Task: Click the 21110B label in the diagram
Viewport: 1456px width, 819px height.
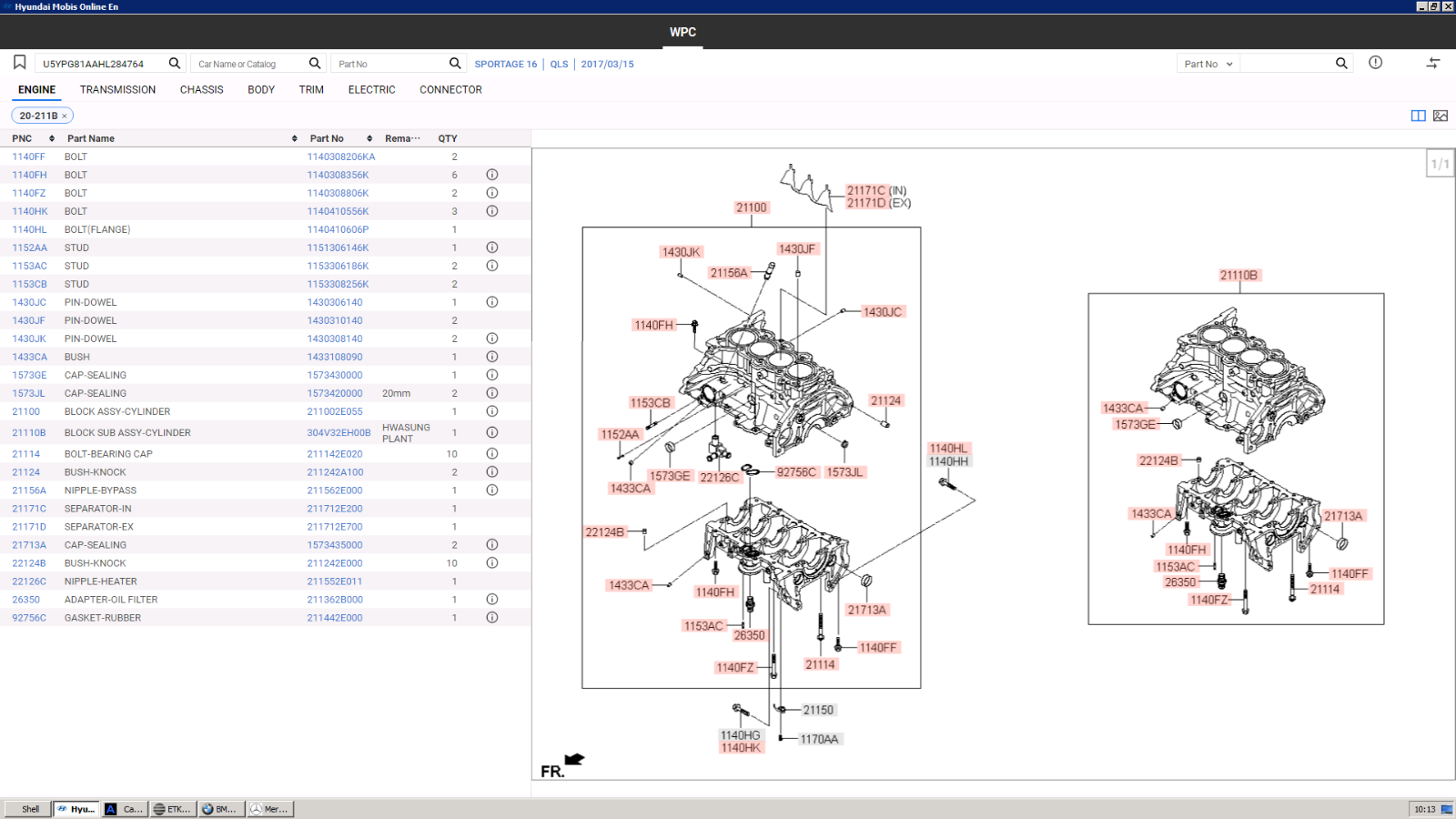Action: [1239, 275]
